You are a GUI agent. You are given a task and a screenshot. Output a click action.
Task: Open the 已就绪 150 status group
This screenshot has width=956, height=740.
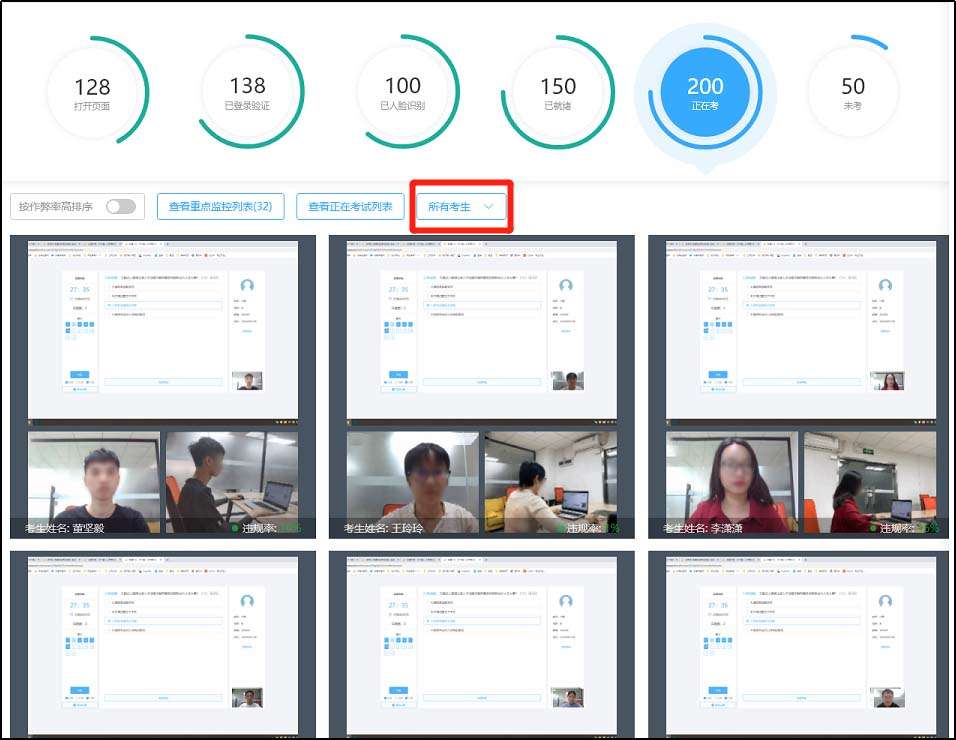[558, 93]
